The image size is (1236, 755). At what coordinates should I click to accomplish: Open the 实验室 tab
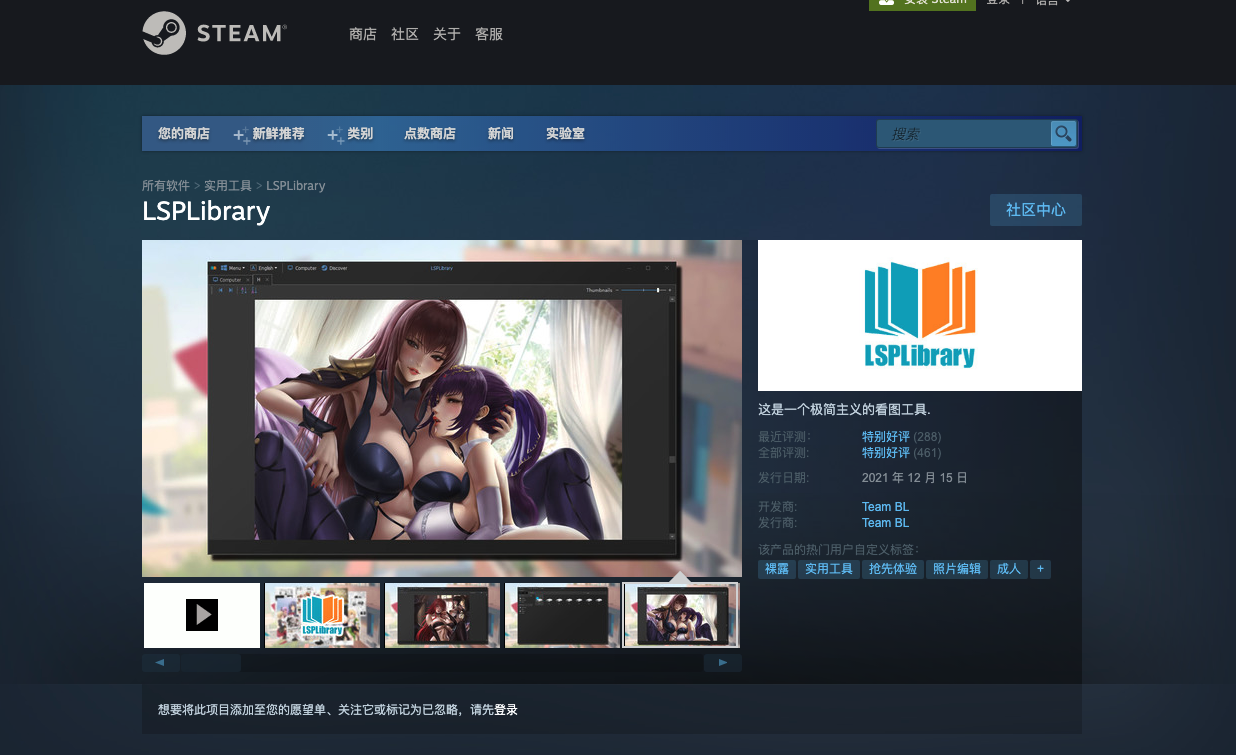pyautogui.click(x=565, y=133)
